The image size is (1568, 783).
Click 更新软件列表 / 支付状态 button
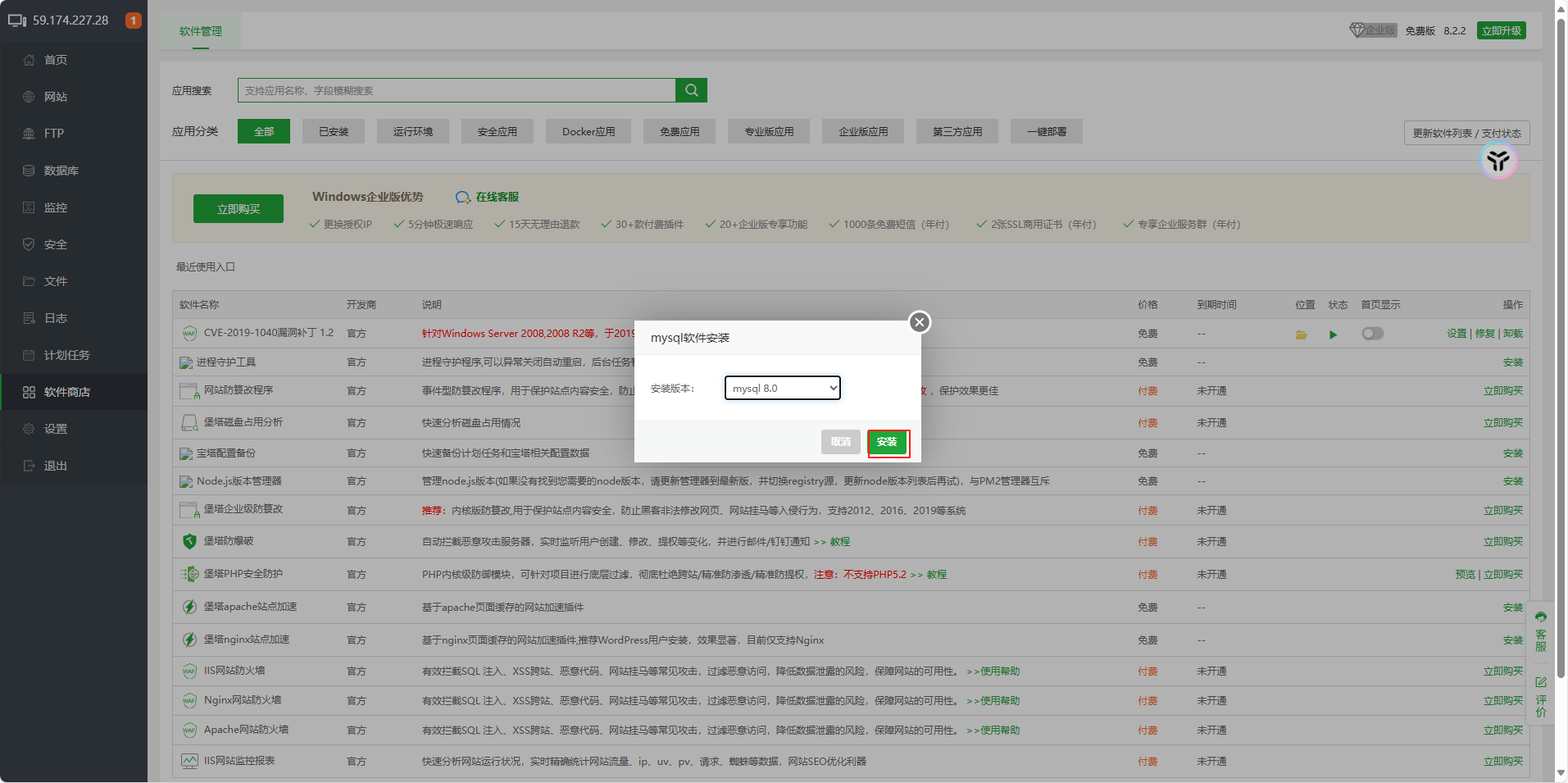point(1466,133)
